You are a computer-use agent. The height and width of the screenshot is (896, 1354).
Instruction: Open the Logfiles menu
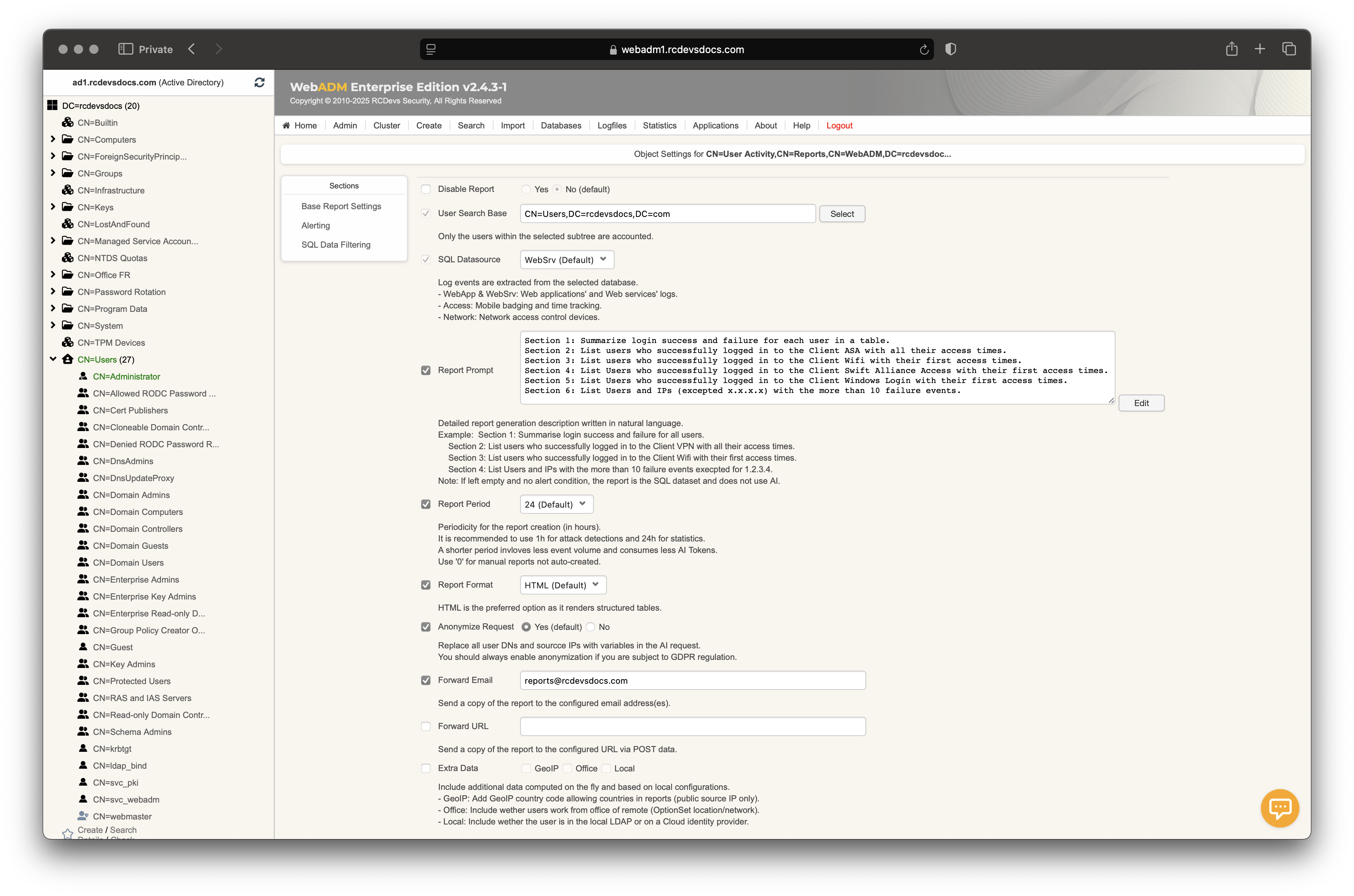(612, 126)
